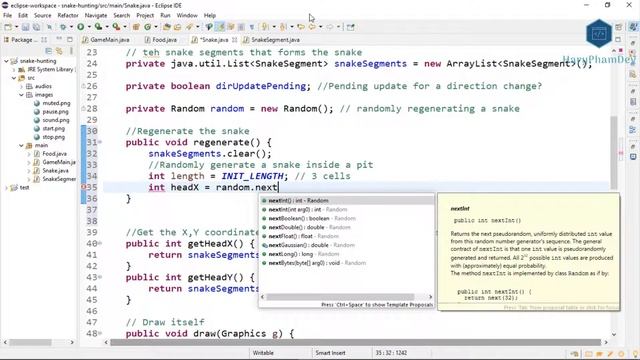Choose nextInt() : int proposal
640x360 pixels.
347,200
